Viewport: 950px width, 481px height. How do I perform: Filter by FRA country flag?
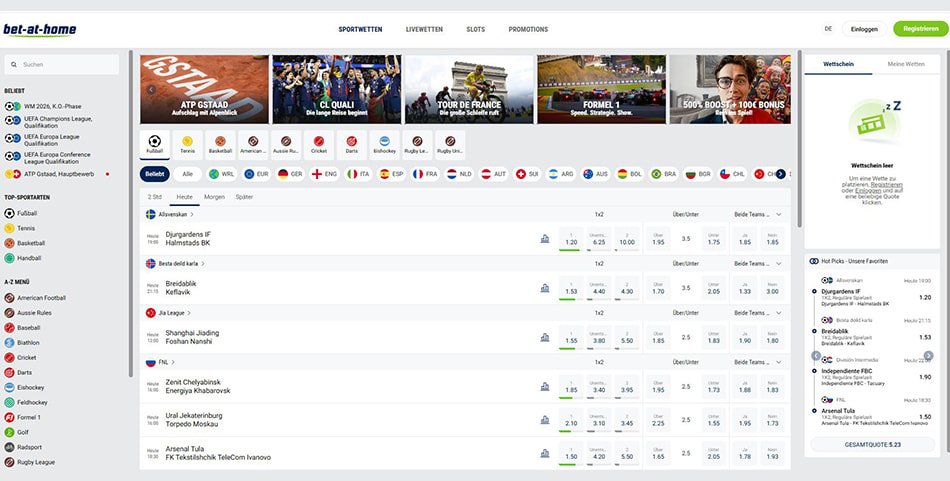coord(425,174)
